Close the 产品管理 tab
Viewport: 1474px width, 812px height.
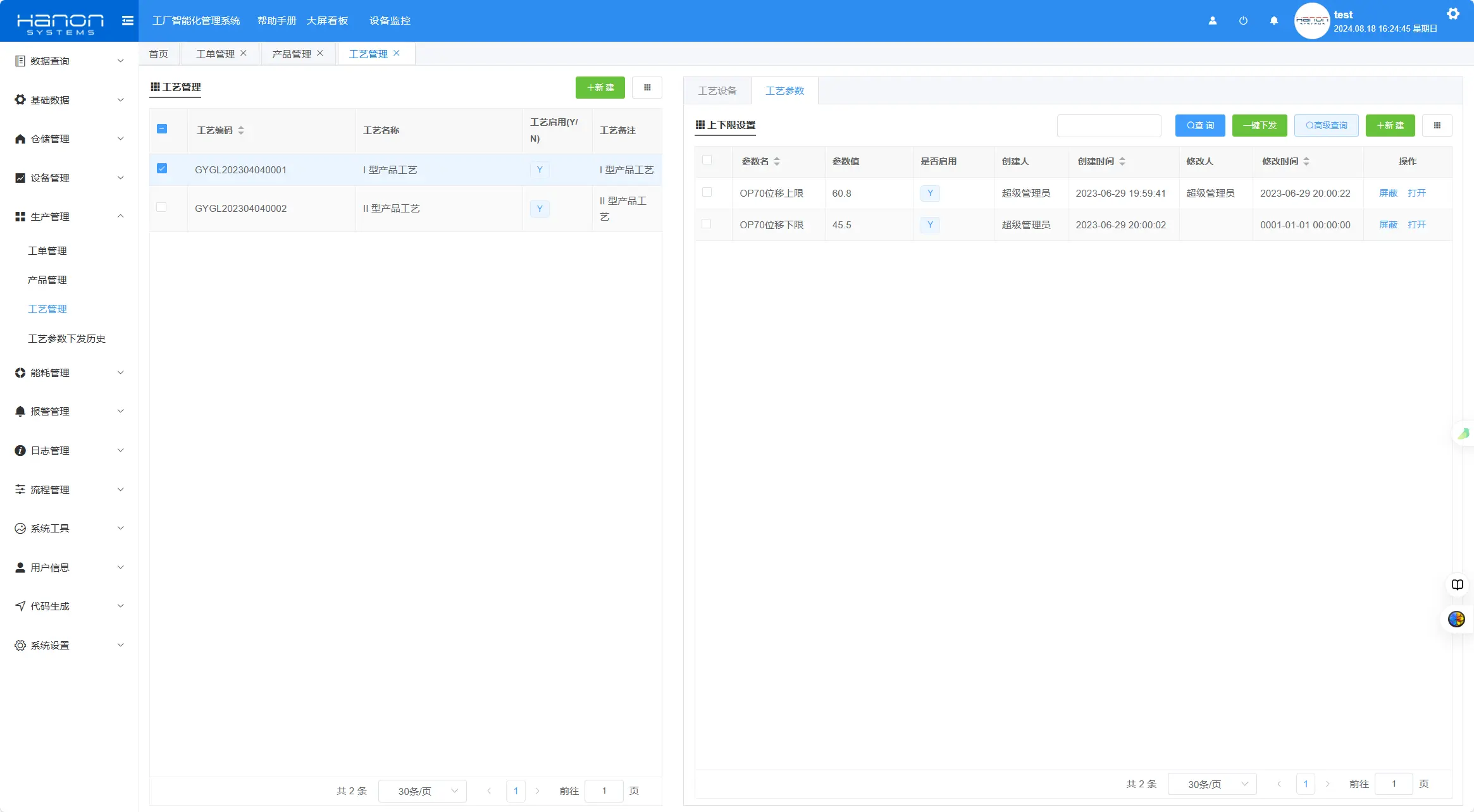coord(320,53)
